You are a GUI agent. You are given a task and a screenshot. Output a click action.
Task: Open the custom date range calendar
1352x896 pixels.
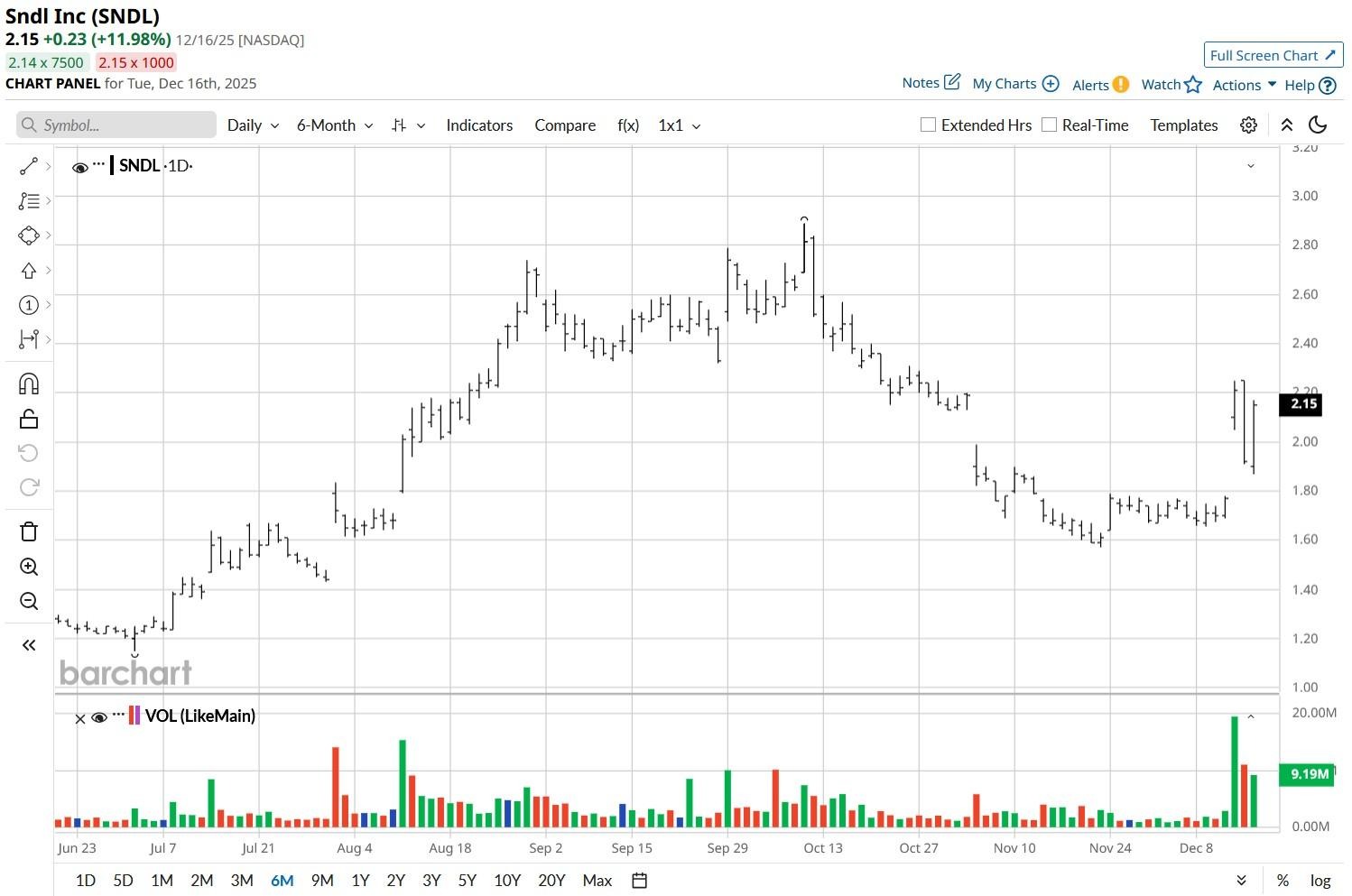tap(639, 881)
